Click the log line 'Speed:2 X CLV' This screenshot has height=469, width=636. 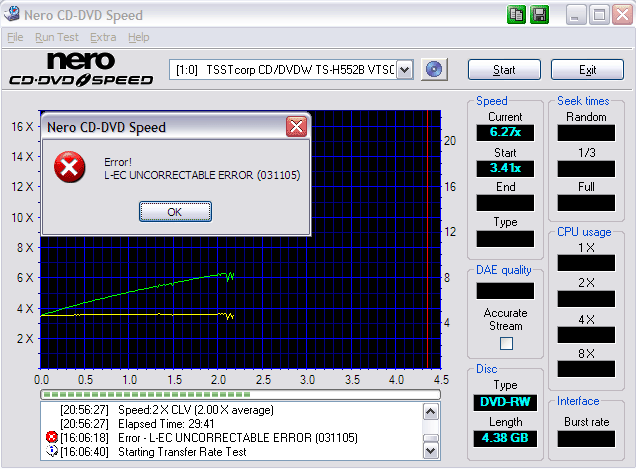pos(196,410)
